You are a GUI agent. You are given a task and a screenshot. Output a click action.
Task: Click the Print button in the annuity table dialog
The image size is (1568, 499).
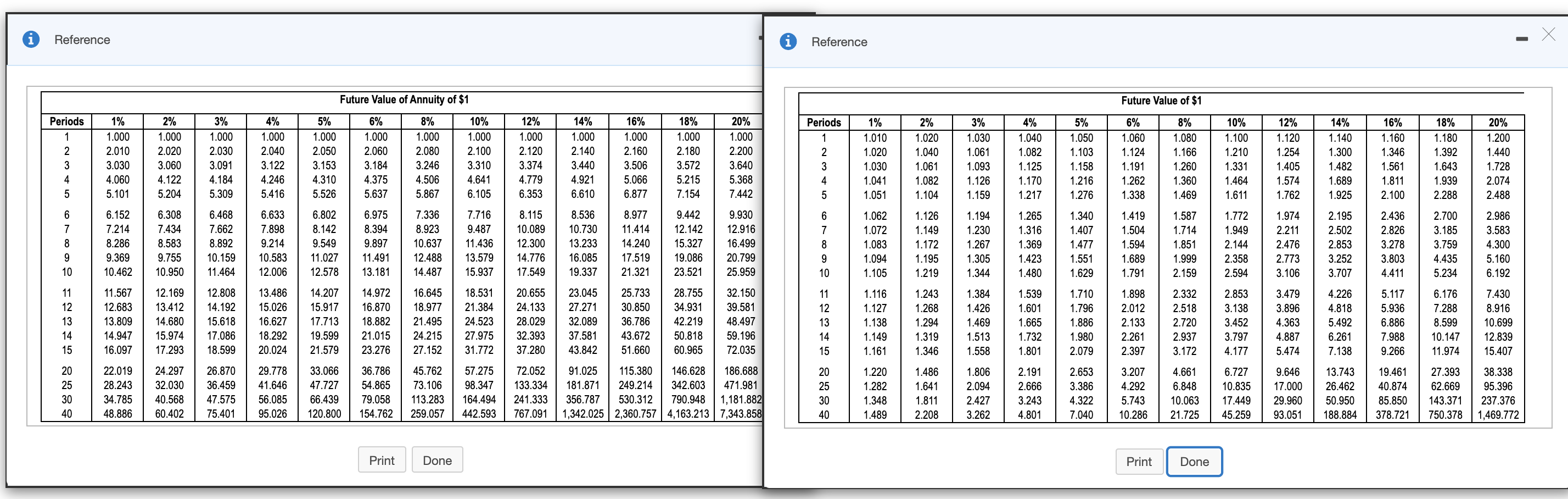click(x=382, y=459)
